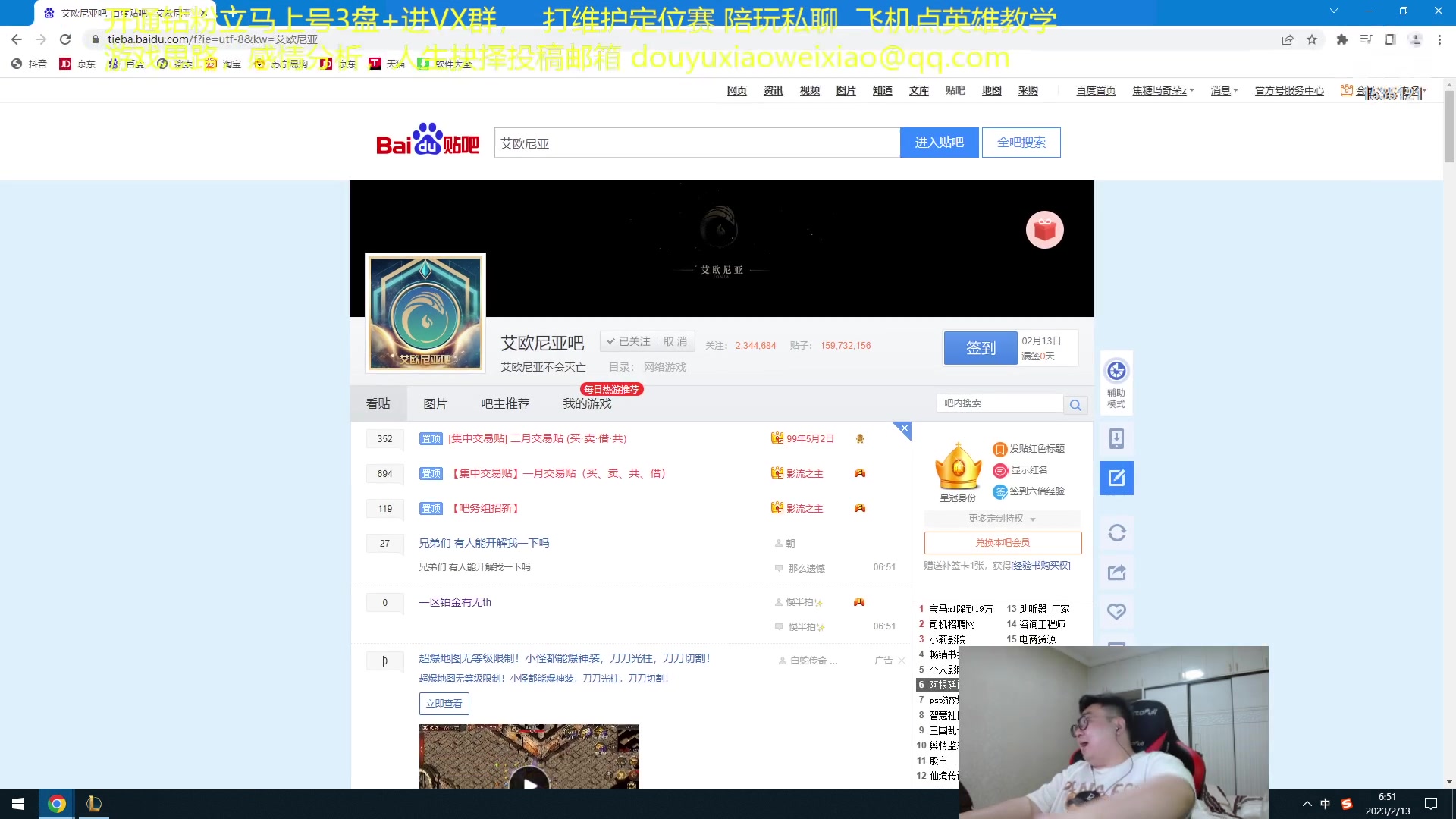This screenshot has width=1456, height=819.
Task: Click hot search item 宝马x1降到19万
Action: (x=960, y=609)
